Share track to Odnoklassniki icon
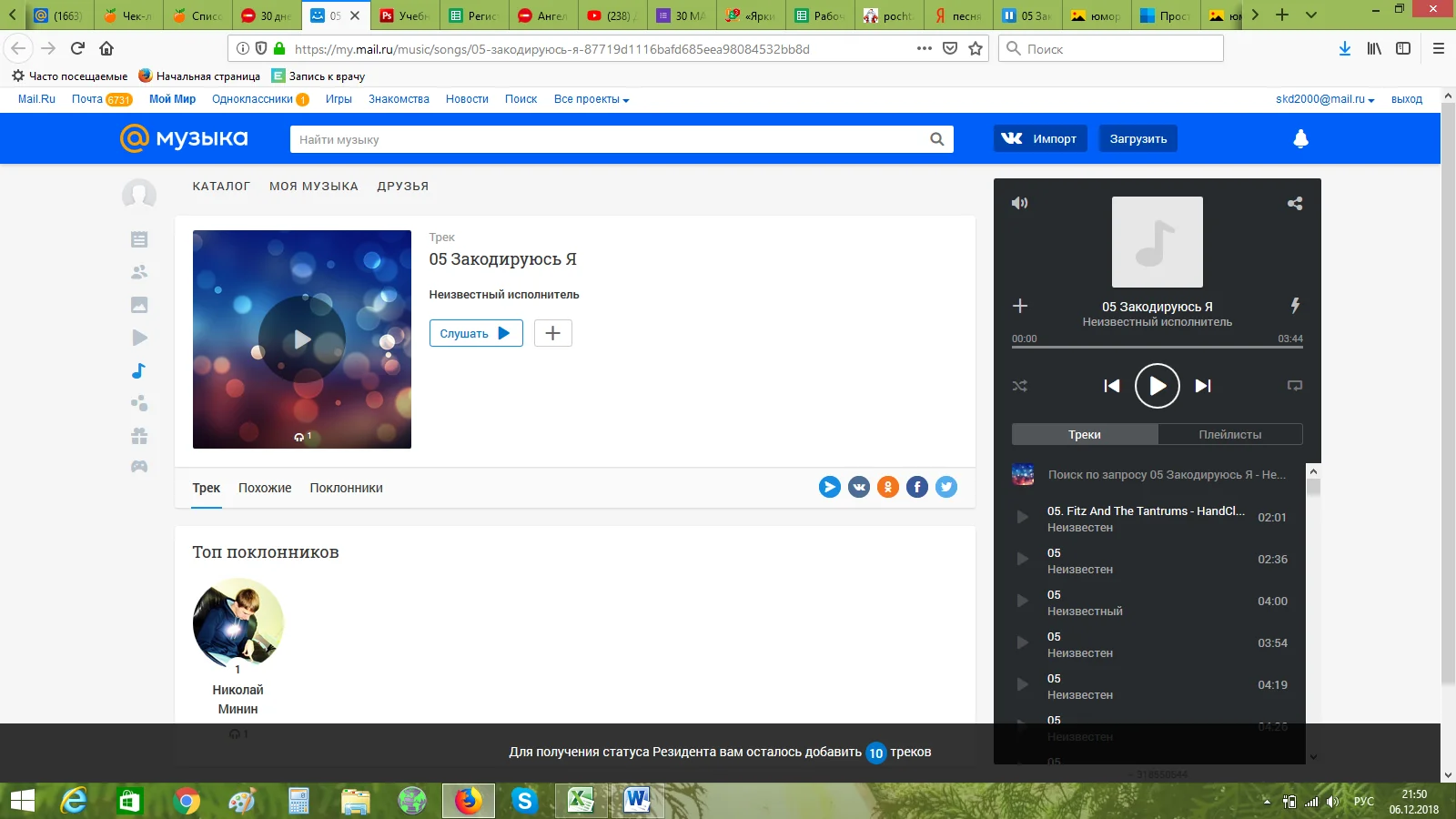Image resolution: width=1456 pixels, height=819 pixels. [888, 487]
